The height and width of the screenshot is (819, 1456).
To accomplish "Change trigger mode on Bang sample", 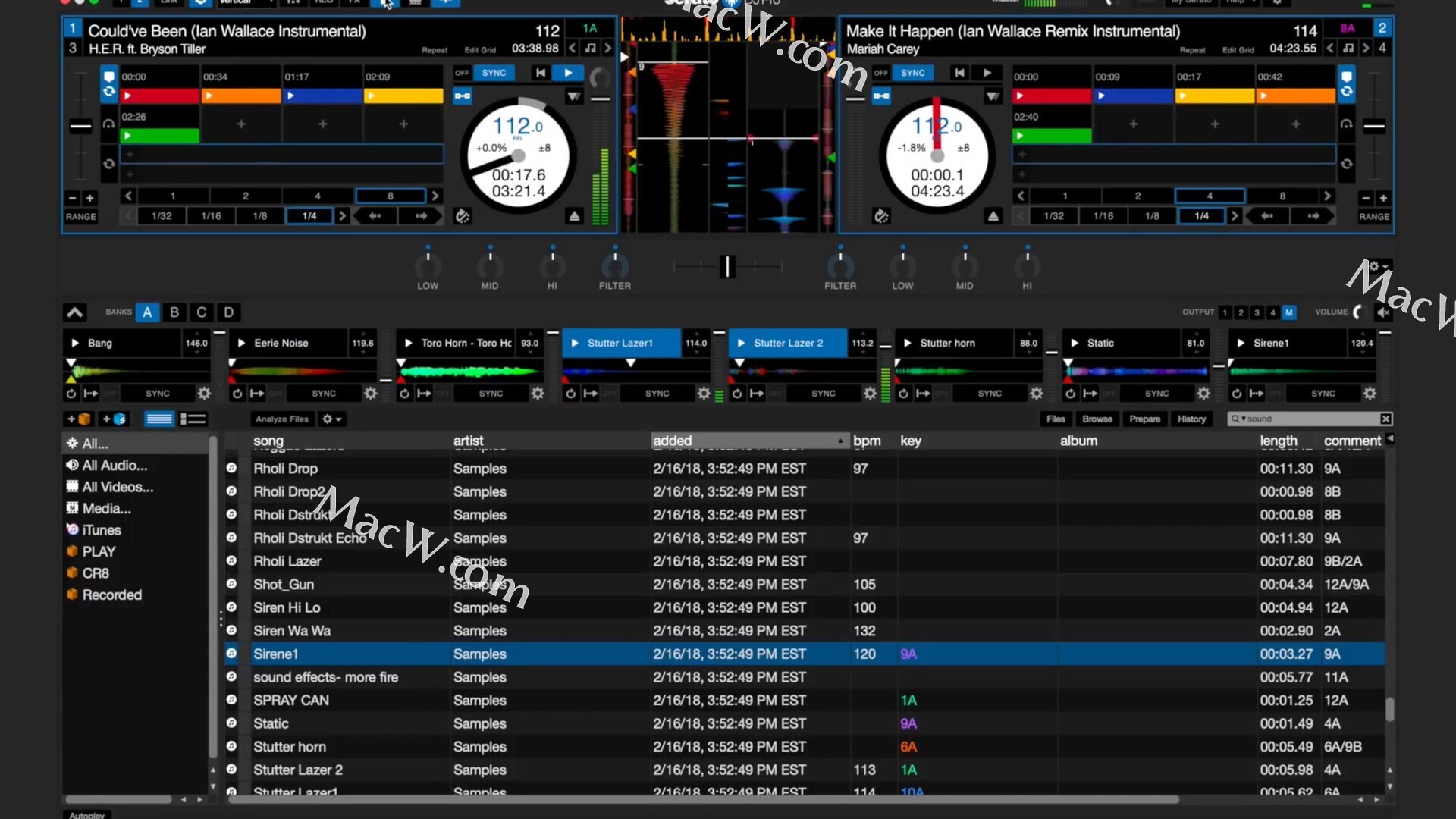I will click(x=91, y=394).
